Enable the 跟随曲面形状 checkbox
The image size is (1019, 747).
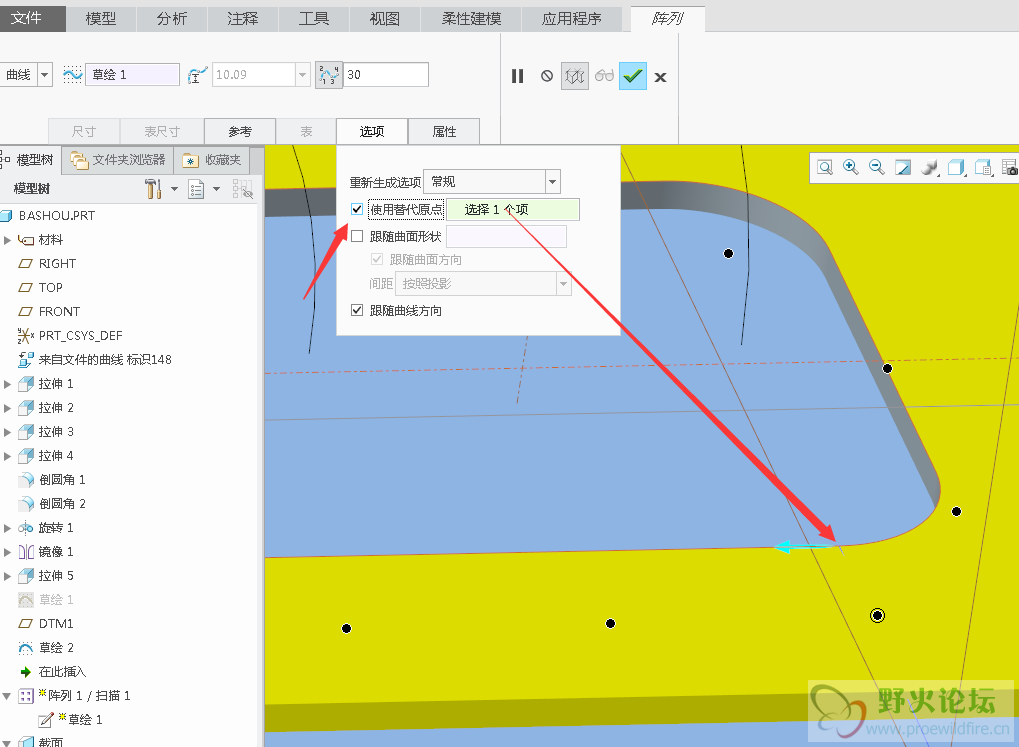pyautogui.click(x=357, y=236)
